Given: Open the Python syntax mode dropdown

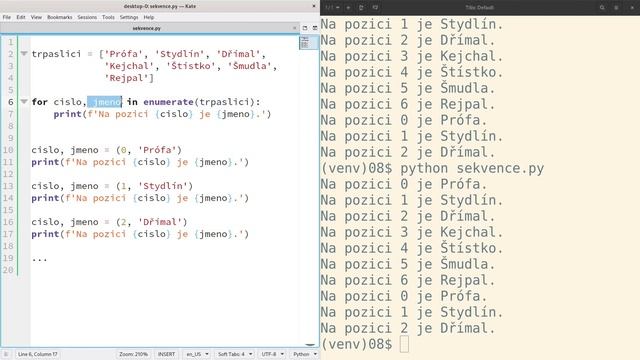Looking at the screenshot, I should [305, 354].
